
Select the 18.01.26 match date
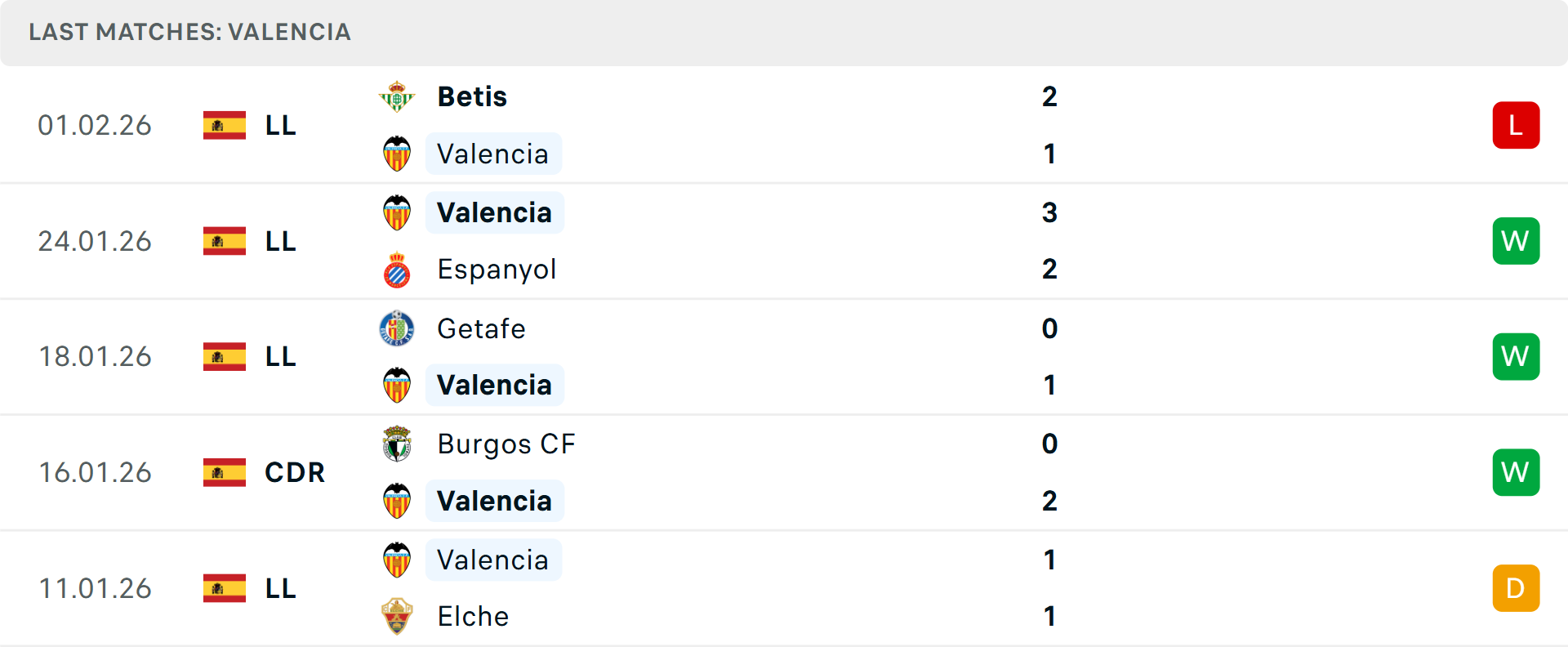[96, 357]
